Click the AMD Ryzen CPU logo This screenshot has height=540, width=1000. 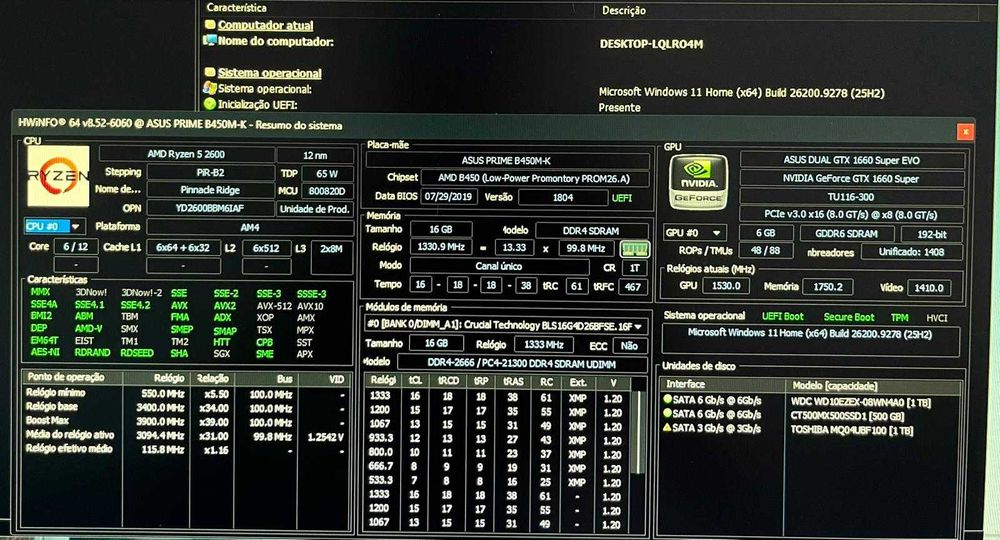[58, 176]
